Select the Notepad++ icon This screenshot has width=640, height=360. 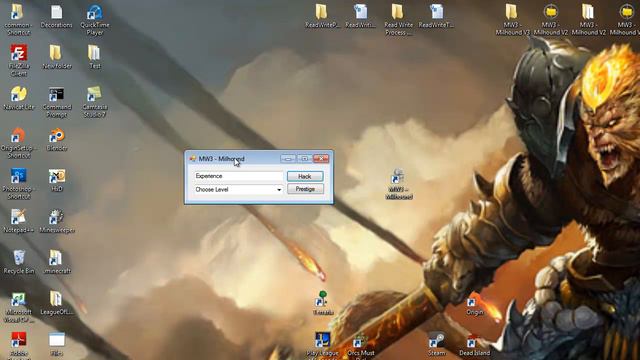[x=18, y=221]
